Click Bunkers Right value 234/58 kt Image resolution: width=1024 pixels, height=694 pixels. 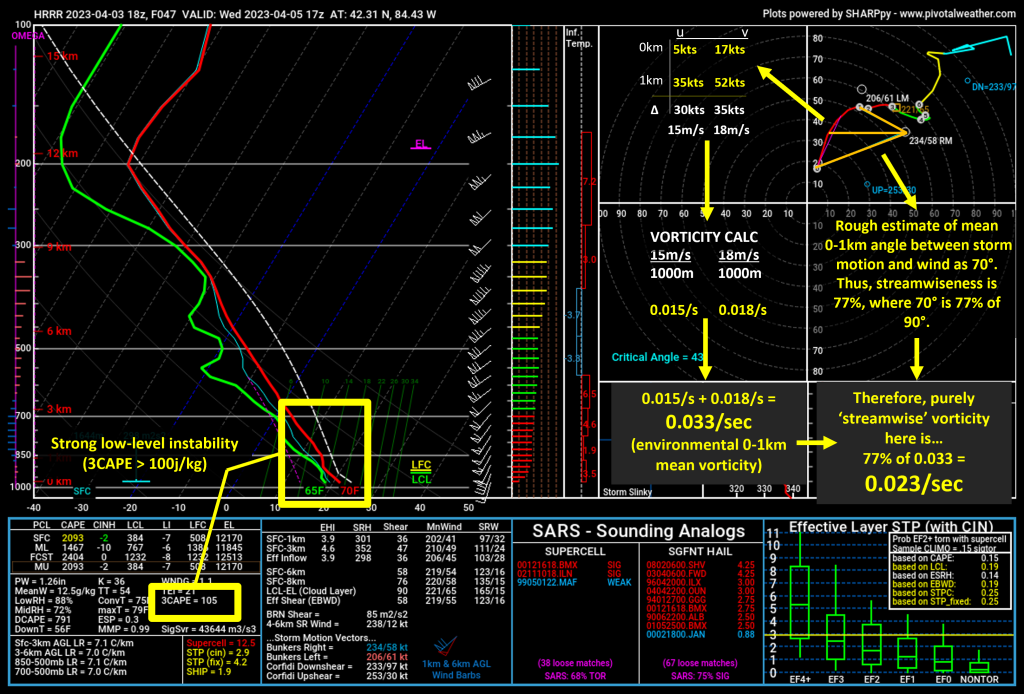click(x=387, y=648)
